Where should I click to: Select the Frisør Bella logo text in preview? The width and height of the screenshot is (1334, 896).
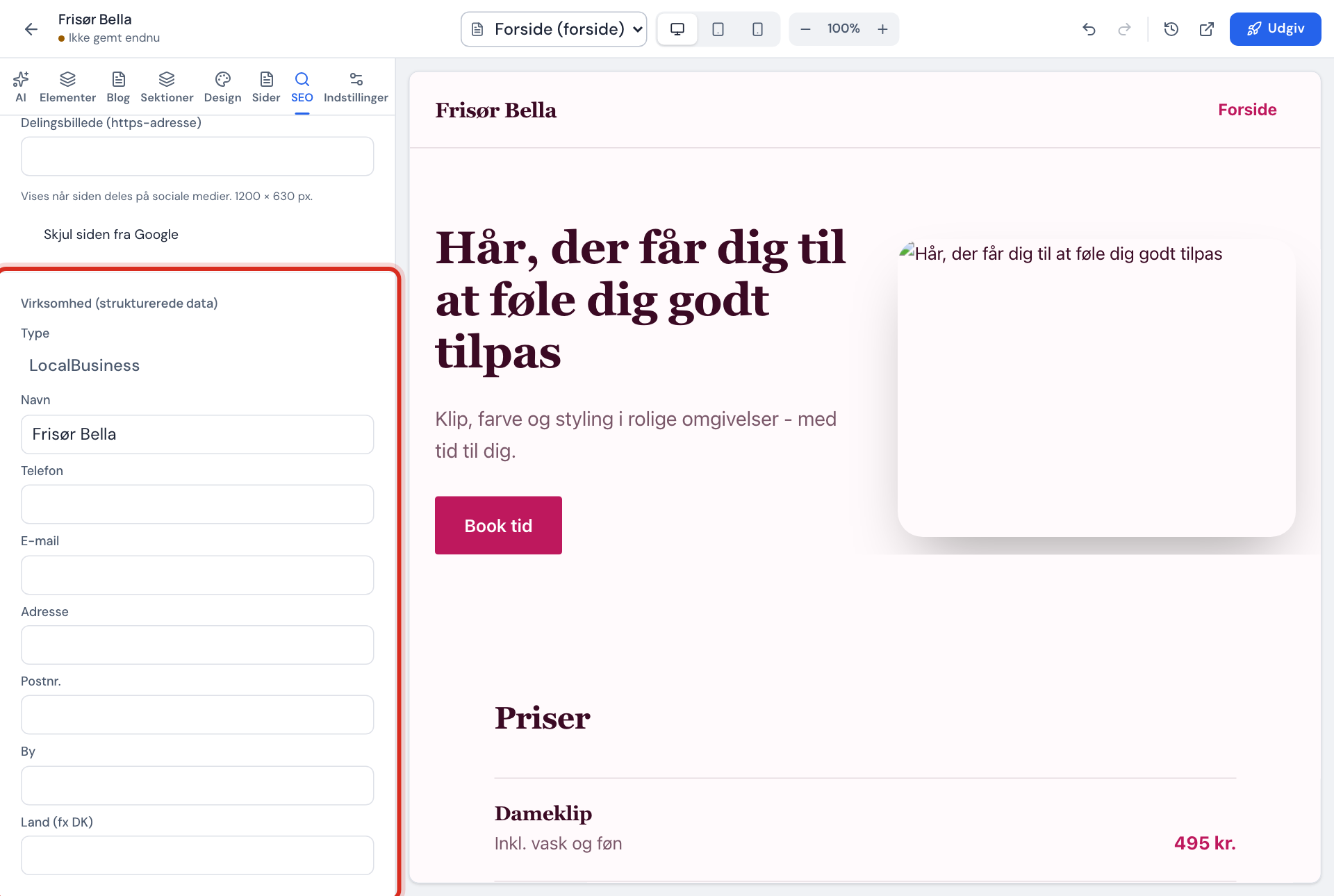click(x=496, y=110)
